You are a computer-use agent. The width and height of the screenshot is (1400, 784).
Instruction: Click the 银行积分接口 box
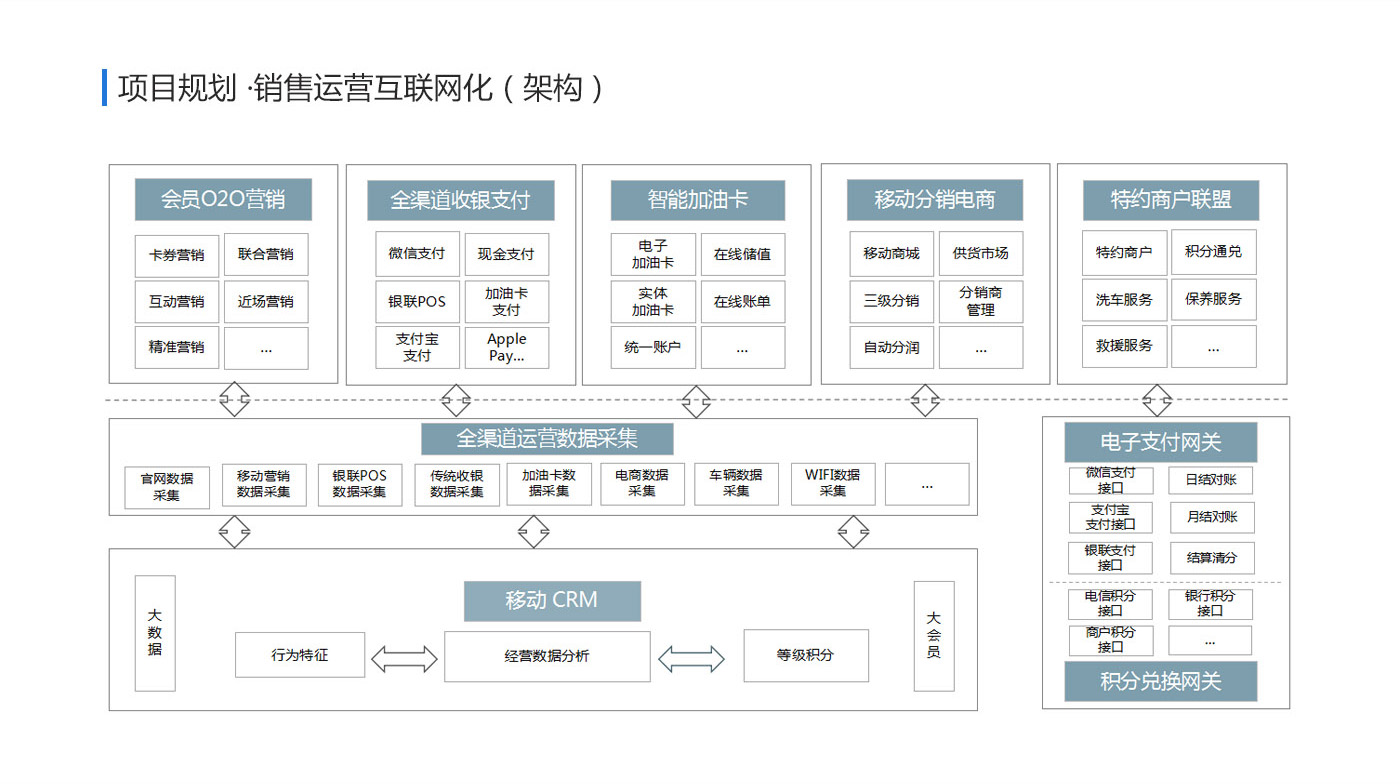pyautogui.click(x=1210, y=604)
